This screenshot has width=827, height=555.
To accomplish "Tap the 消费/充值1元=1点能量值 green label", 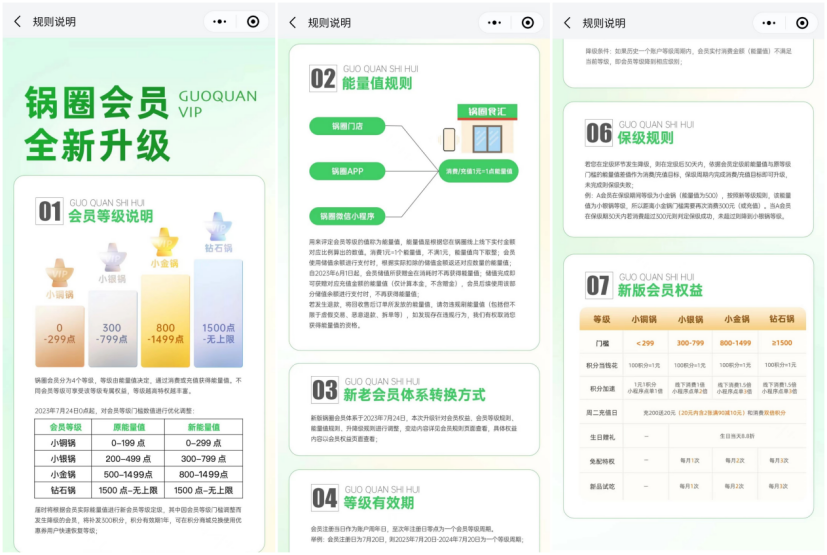I will pyautogui.click(x=480, y=171).
